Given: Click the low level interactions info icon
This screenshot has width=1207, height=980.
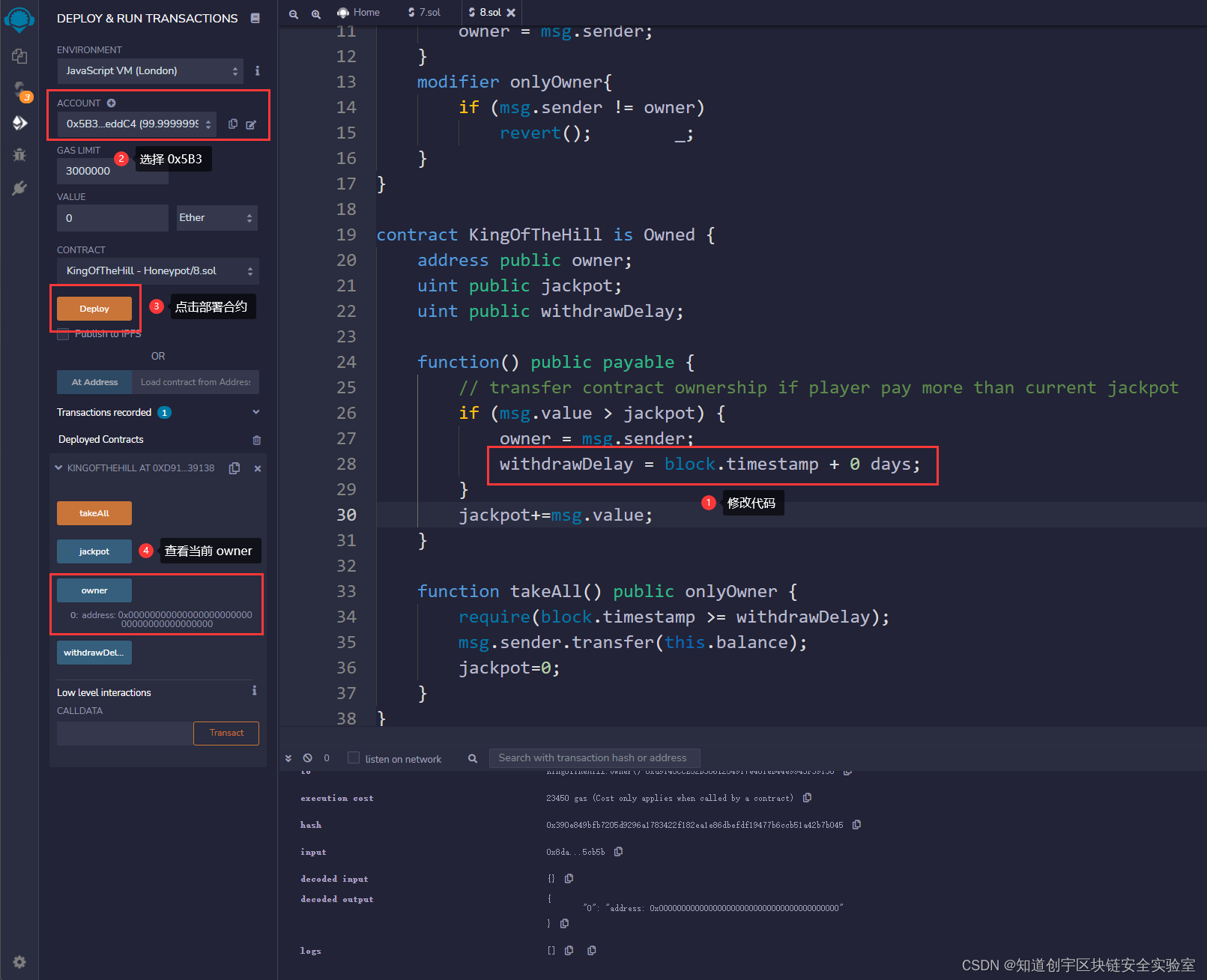Looking at the screenshot, I should (x=255, y=690).
